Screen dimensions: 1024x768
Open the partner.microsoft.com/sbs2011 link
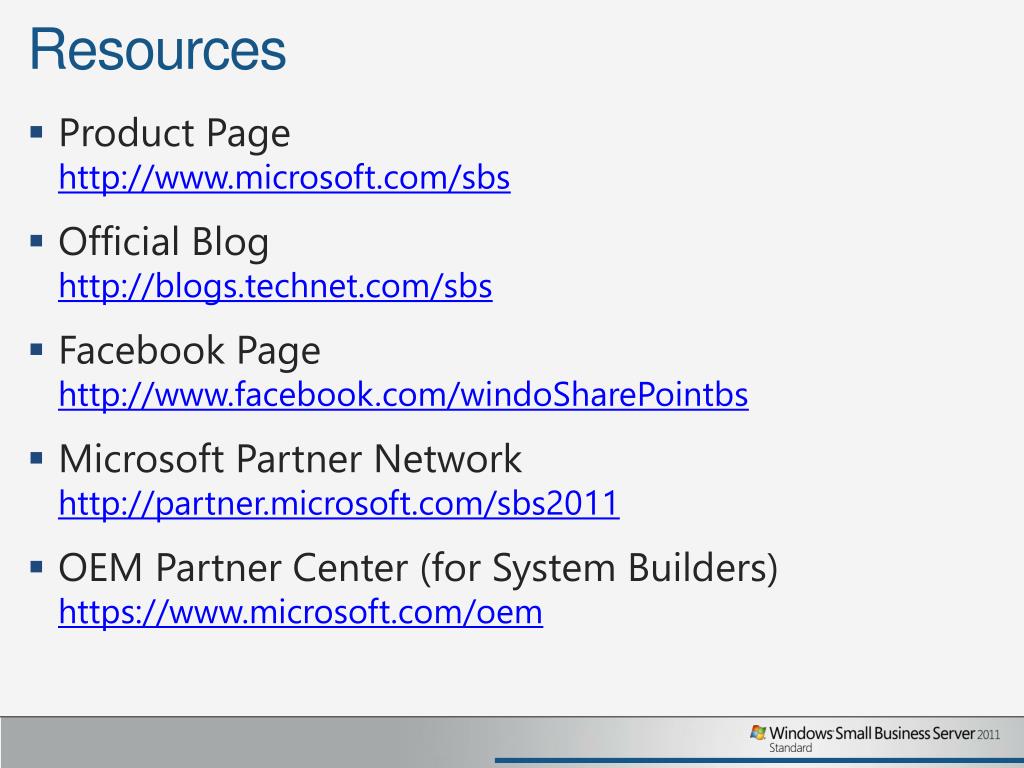tap(338, 504)
